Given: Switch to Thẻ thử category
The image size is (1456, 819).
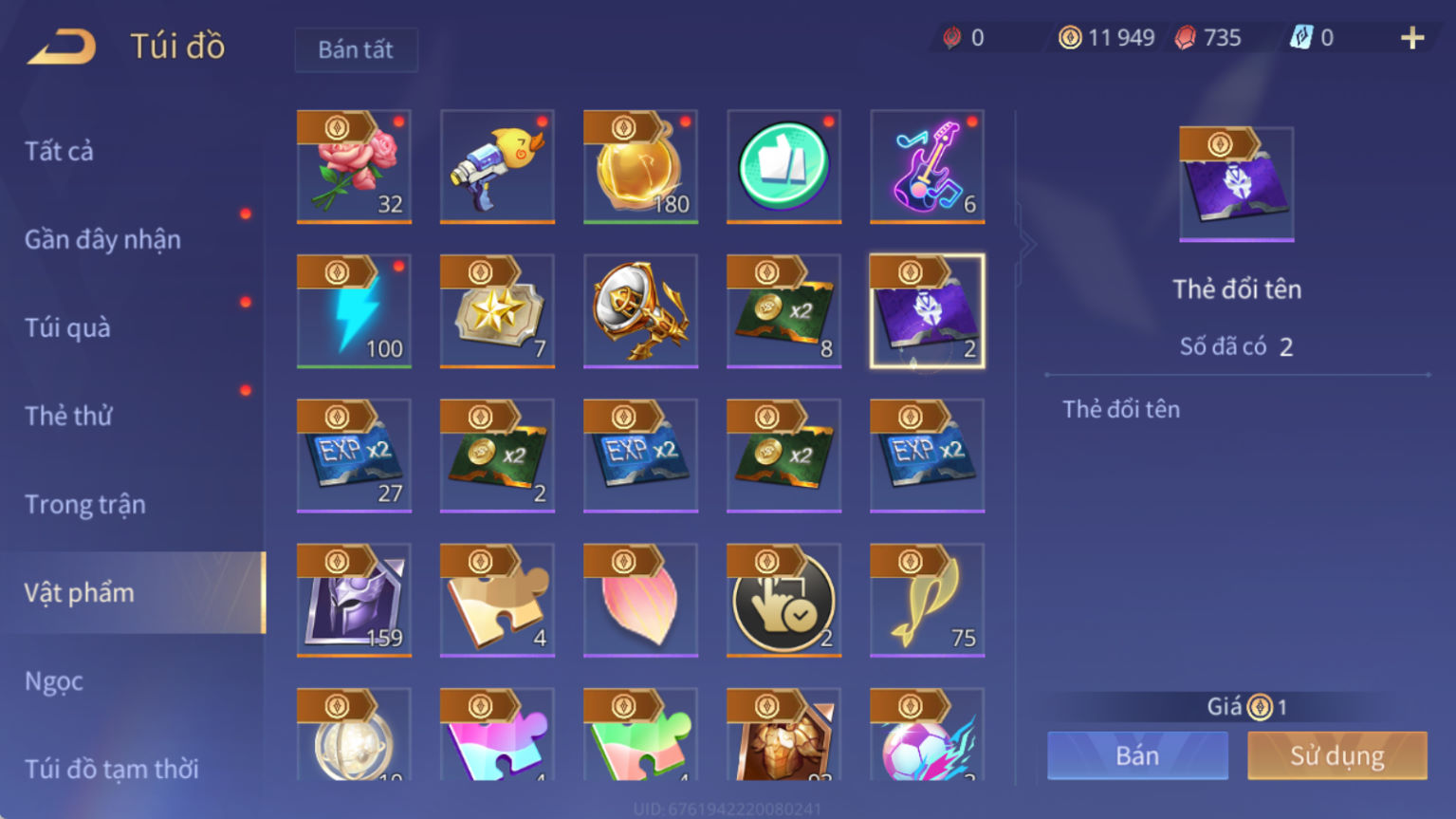Looking at the screenshot, I should (68, 416).
